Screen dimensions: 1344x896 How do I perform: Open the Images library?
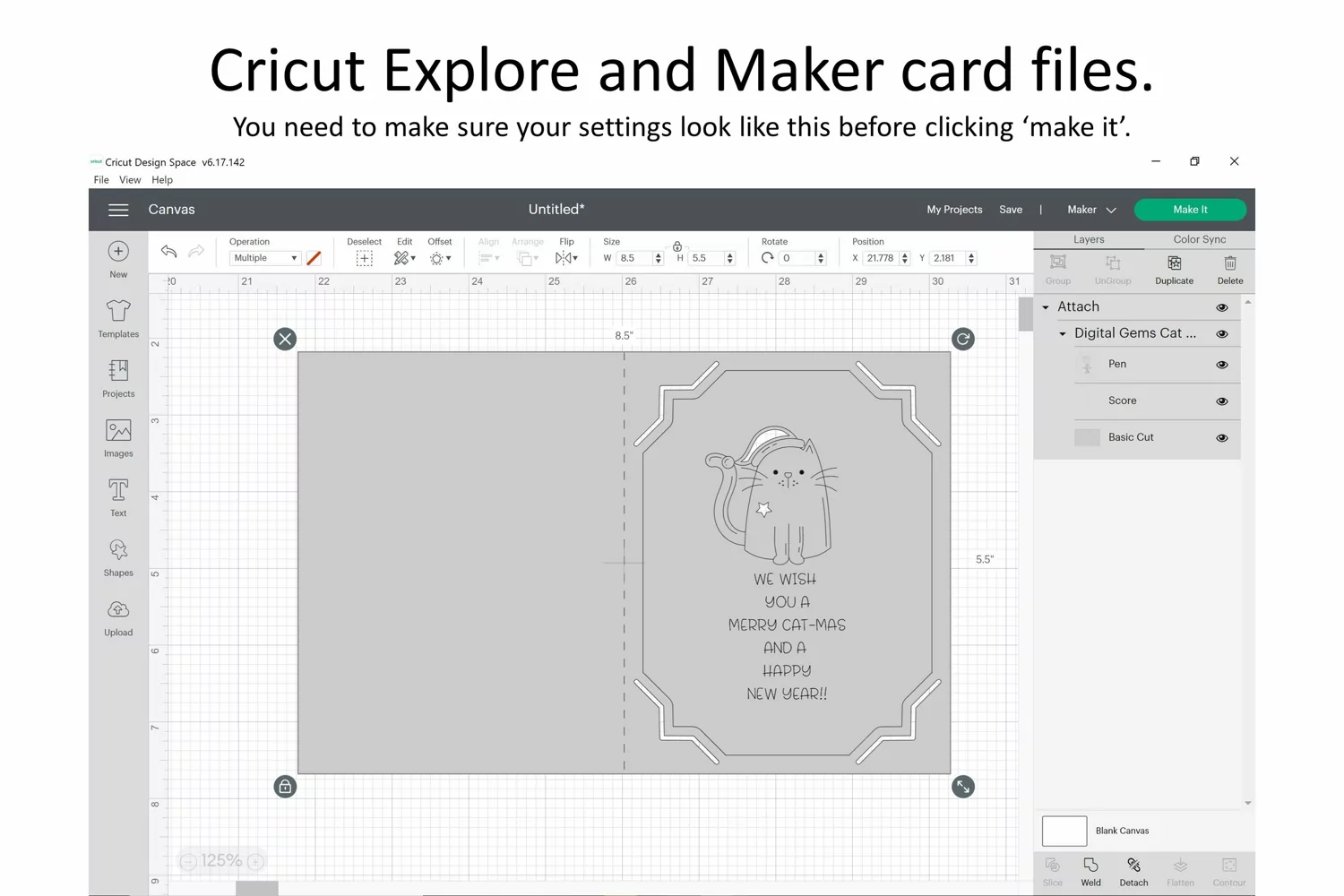pyautogui.click(x=118, y=439)
